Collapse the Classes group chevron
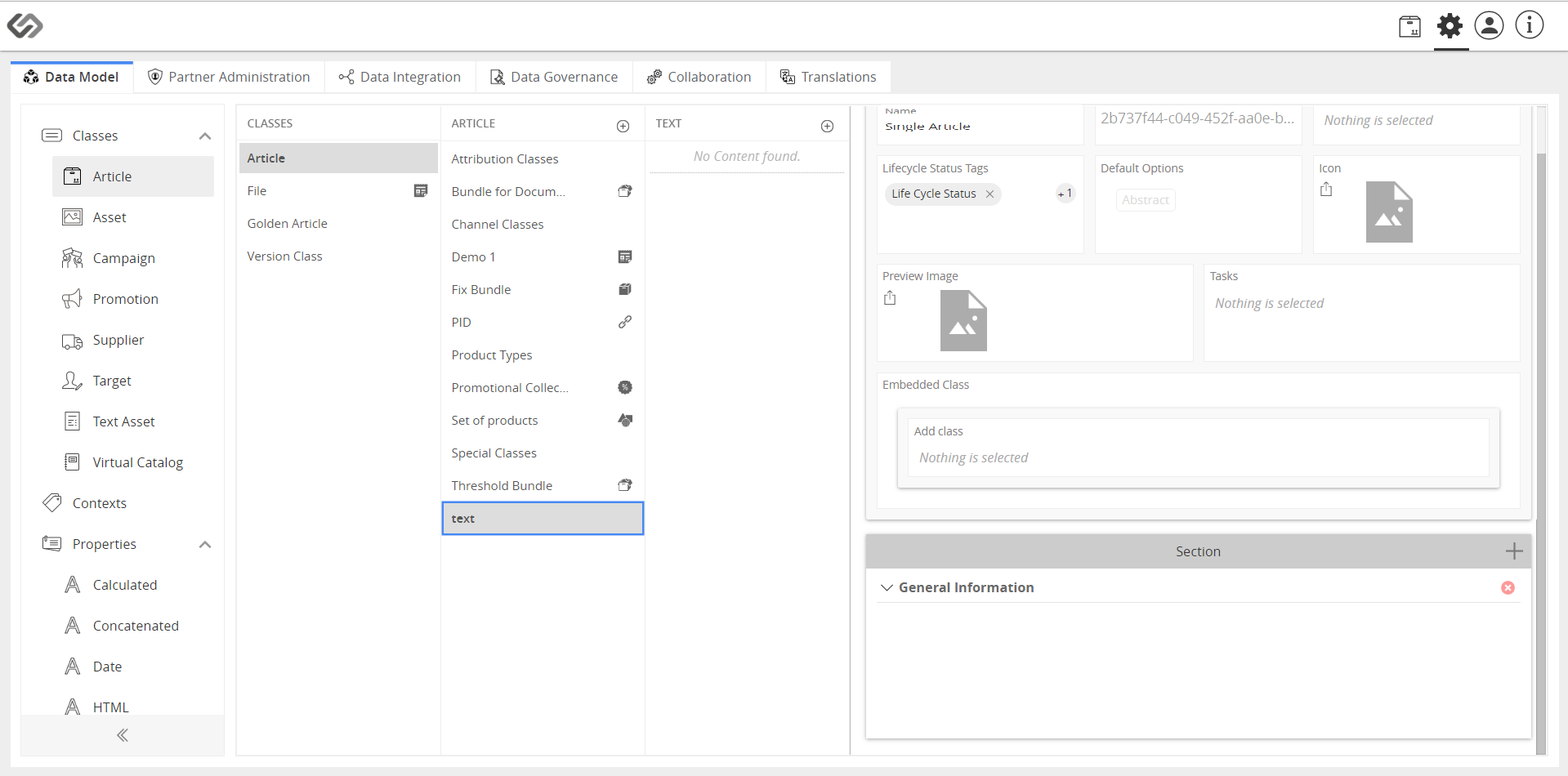 pyautogui.click(x=205, y=136)
